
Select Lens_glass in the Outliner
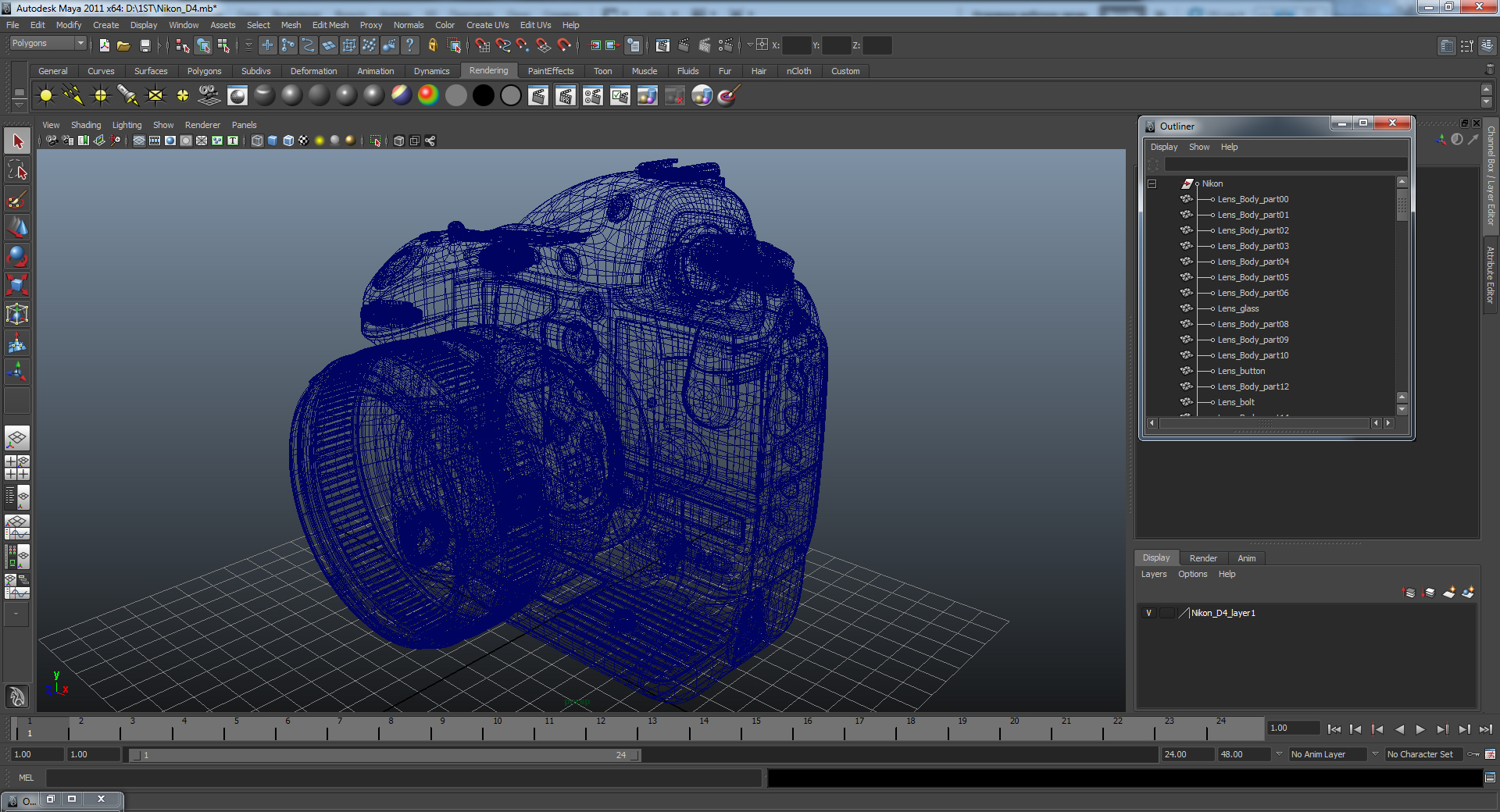[x=1238, y=308]
